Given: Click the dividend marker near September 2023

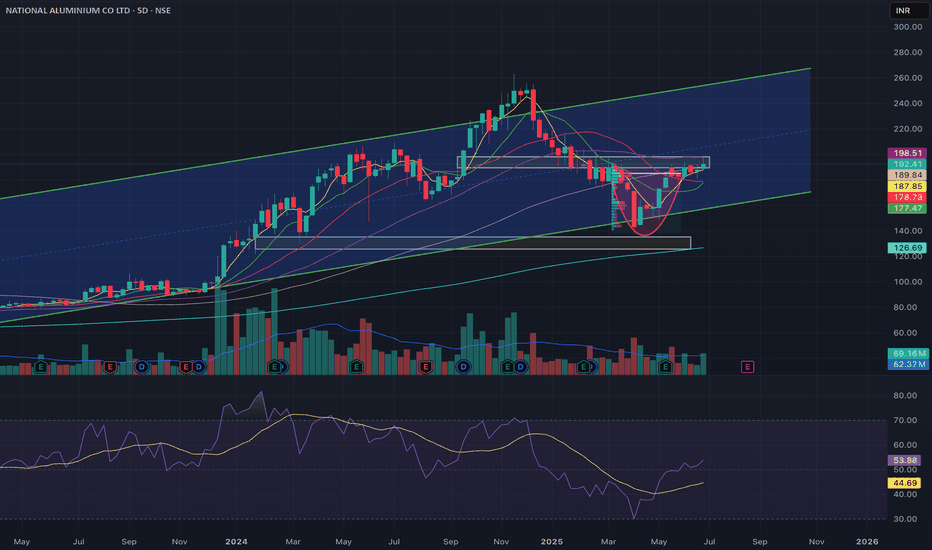Looking at the screenshot, I should click(141, 367).
